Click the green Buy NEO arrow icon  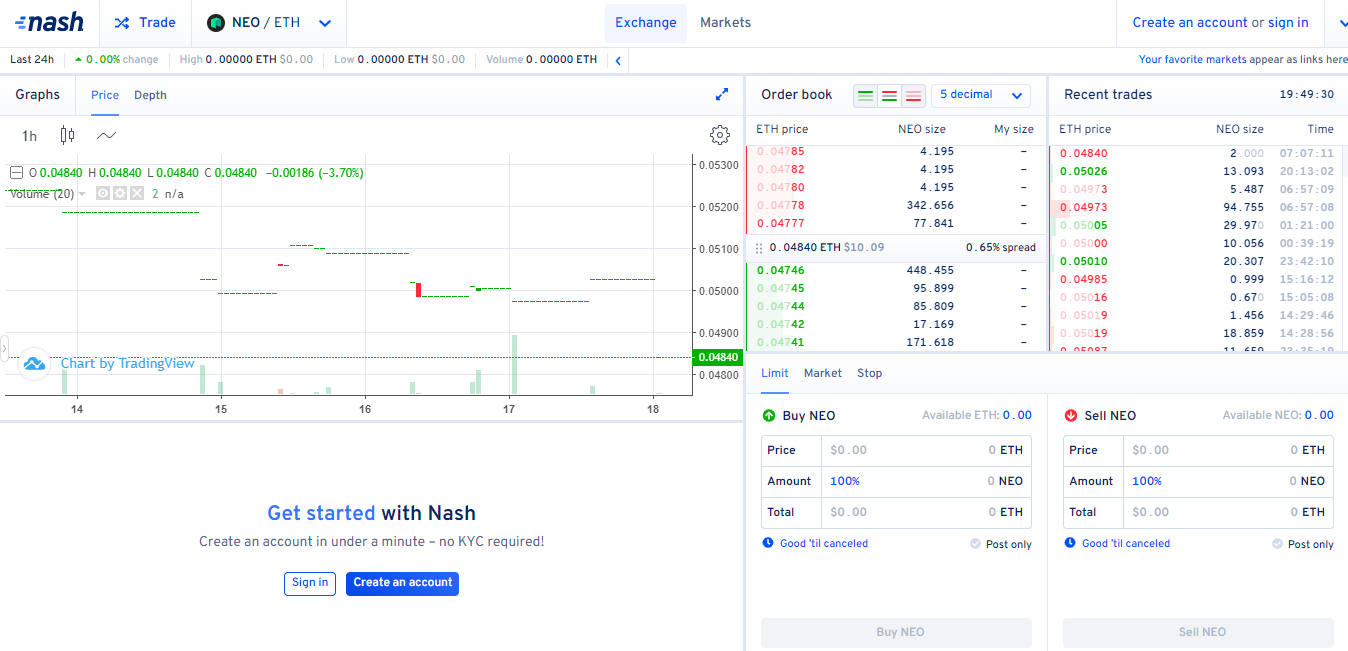pos(769,416)
